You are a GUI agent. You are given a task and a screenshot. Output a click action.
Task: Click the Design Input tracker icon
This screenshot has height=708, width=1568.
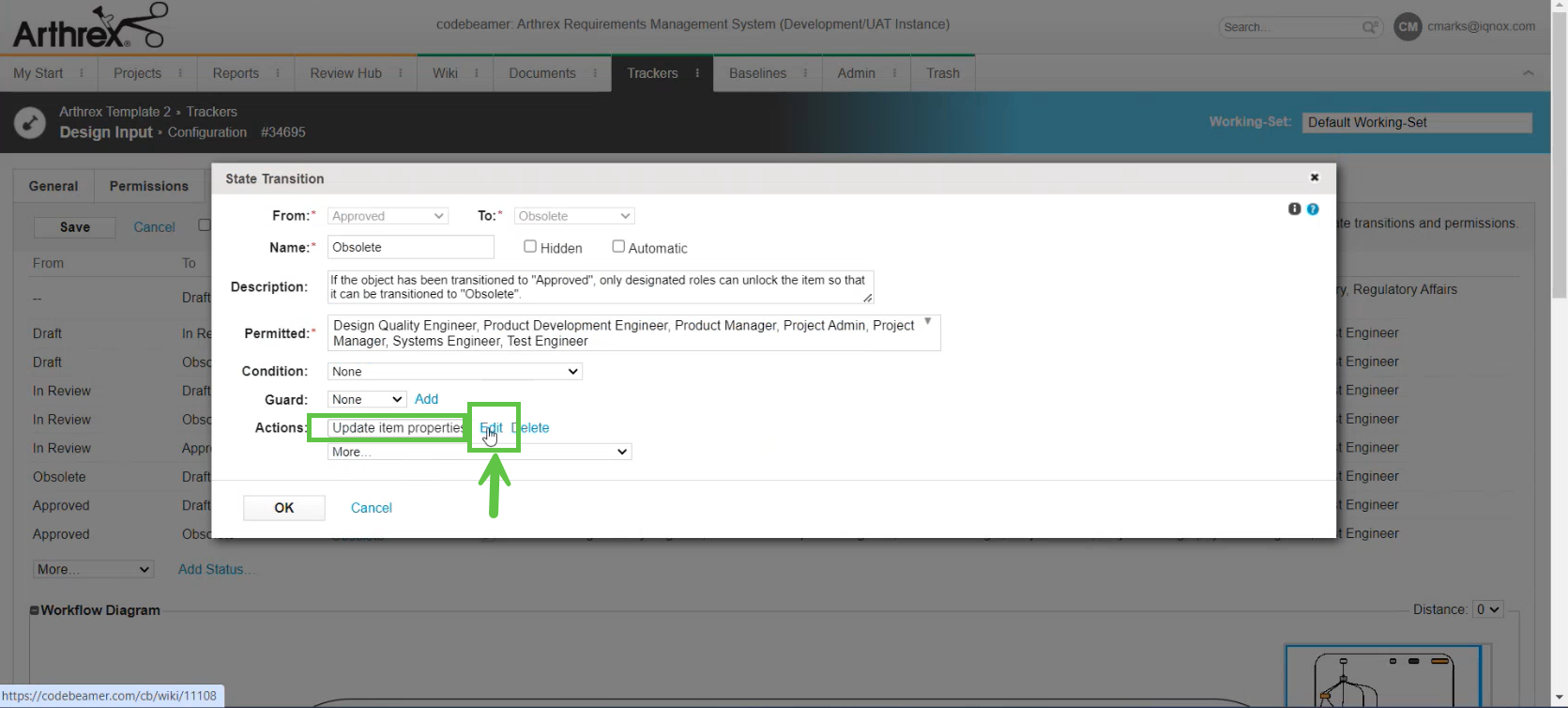point(30,122)
